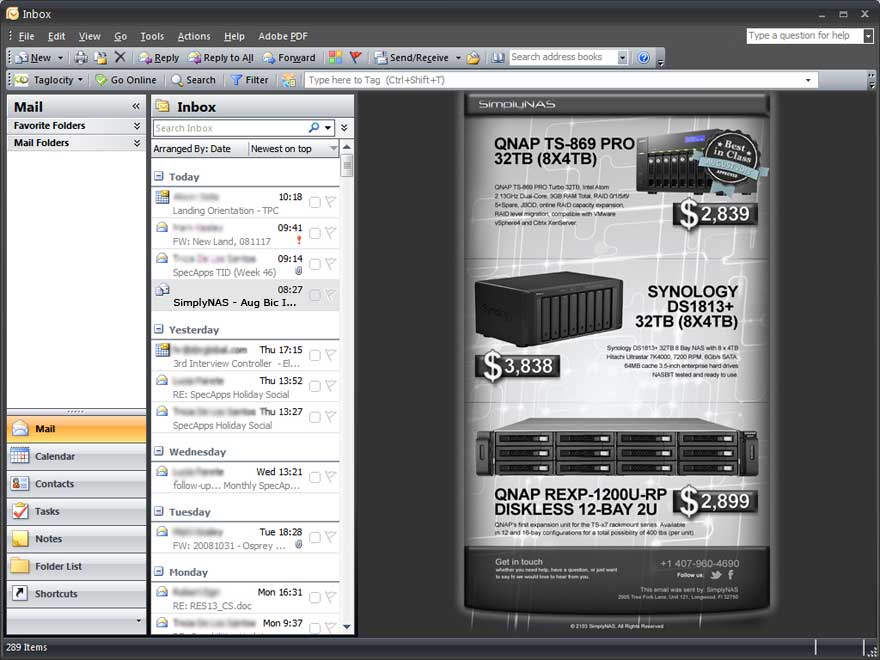
Task: Click the Search Inbox field
Action: 230,128
